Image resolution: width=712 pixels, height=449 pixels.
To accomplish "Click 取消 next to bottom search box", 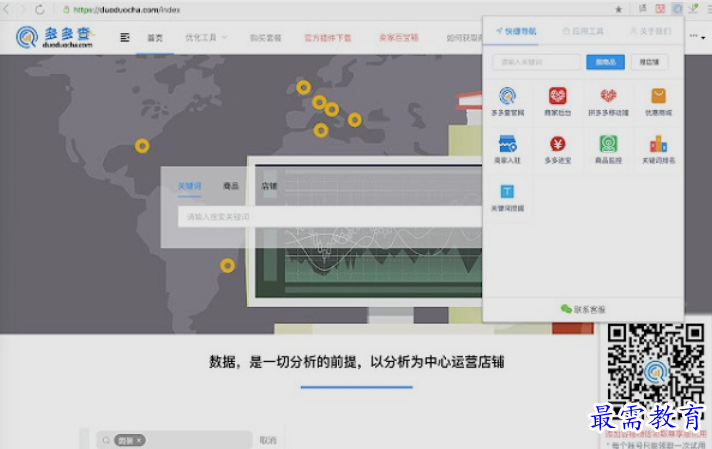I will 268,440.
